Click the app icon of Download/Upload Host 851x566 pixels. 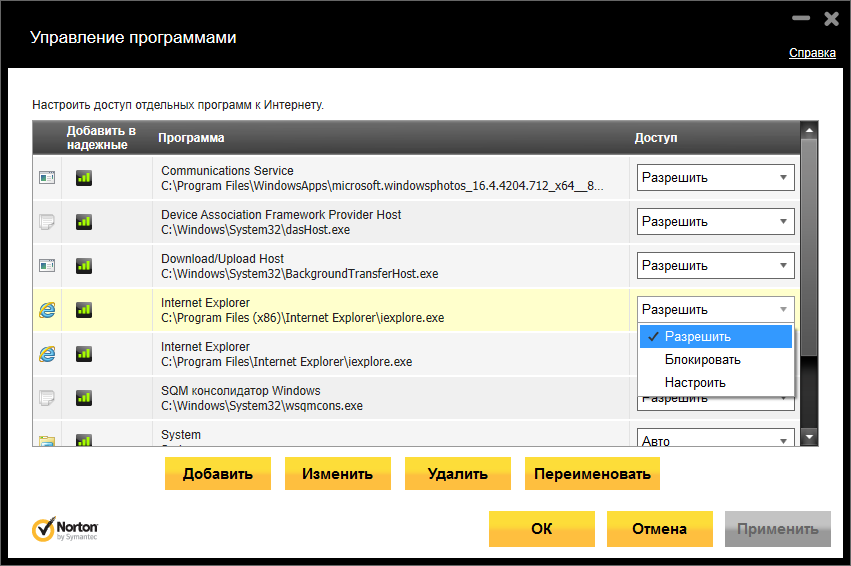[x=47, y=265]
